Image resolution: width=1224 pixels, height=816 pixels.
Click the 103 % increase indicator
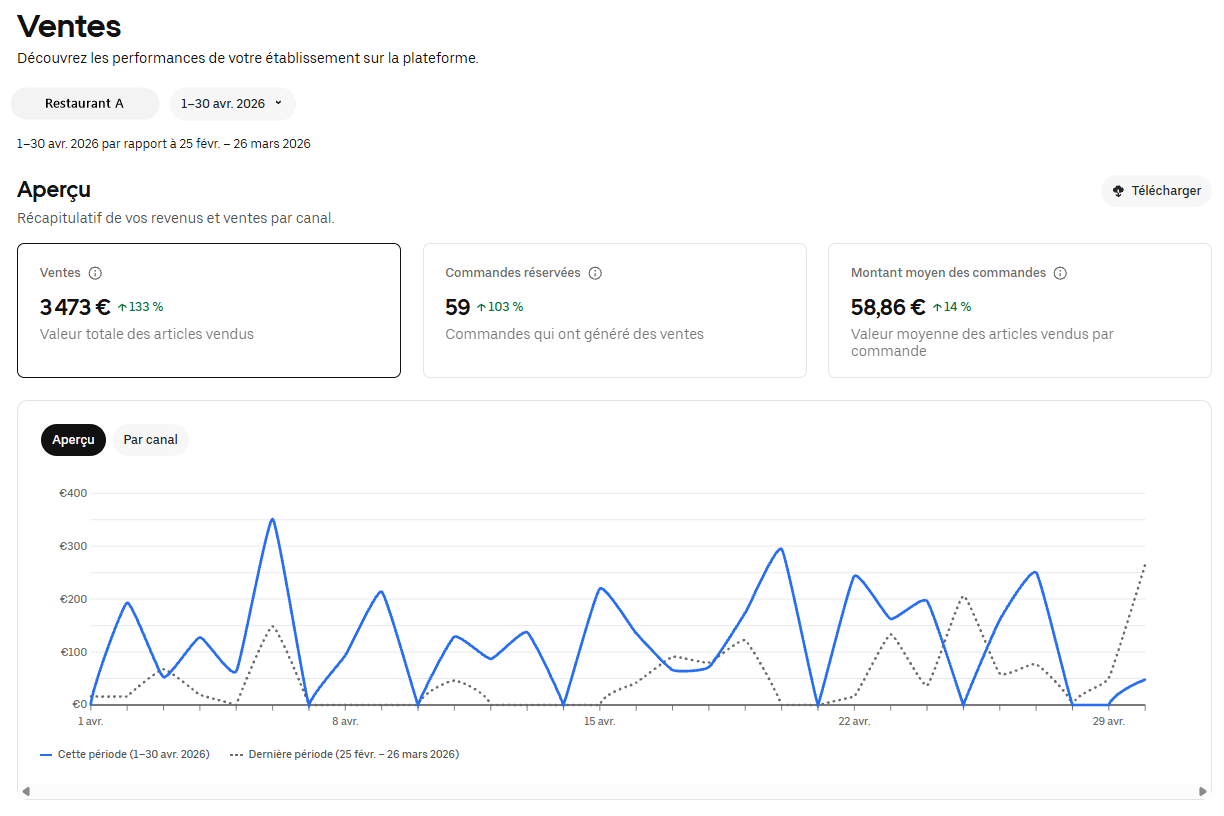[500, 307]
